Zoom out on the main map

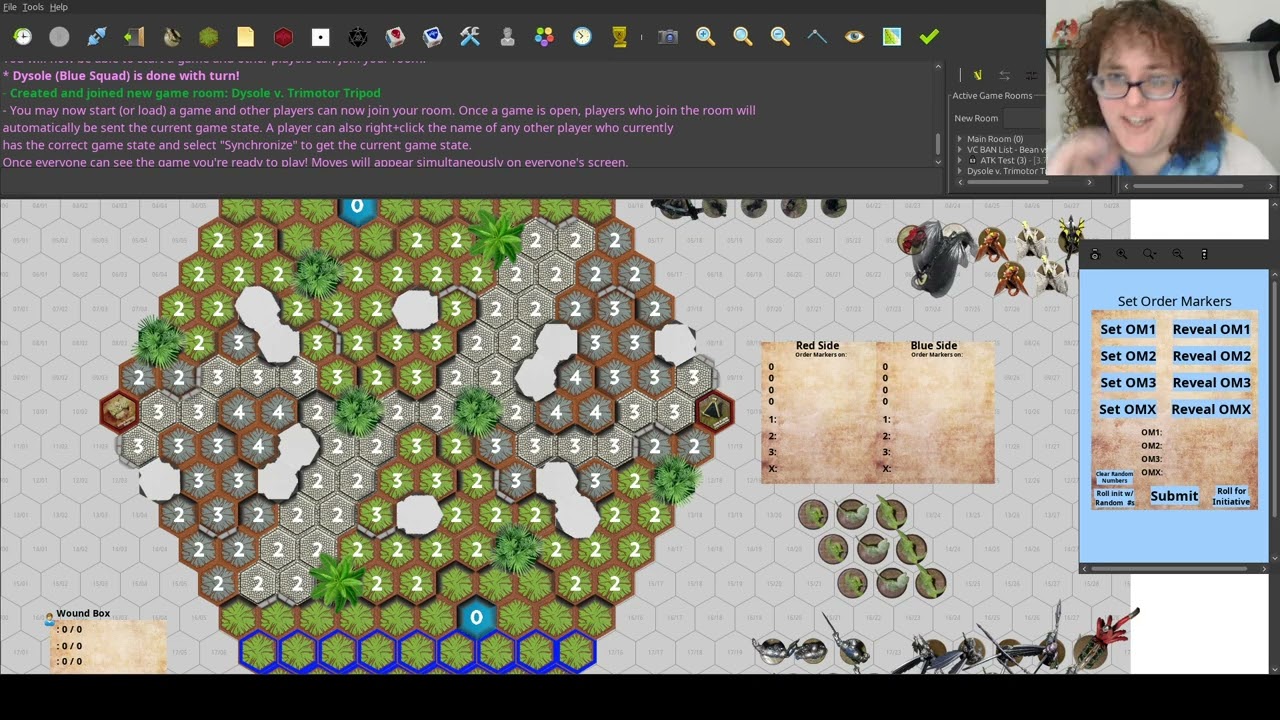[x=780, y=37]
